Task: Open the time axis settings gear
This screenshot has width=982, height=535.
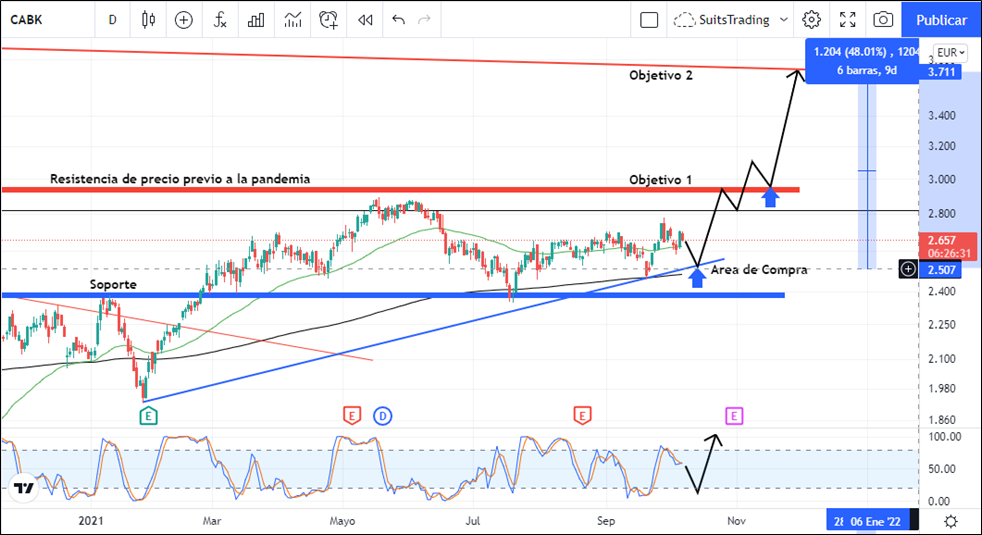Action: (950, 521)
